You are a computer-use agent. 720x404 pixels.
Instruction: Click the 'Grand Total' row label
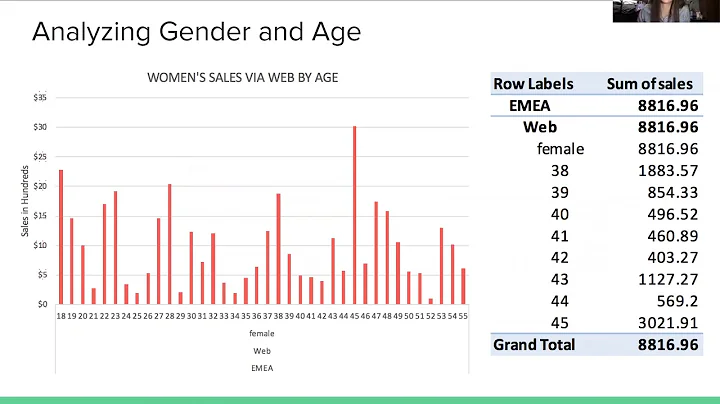coord(534,345)
